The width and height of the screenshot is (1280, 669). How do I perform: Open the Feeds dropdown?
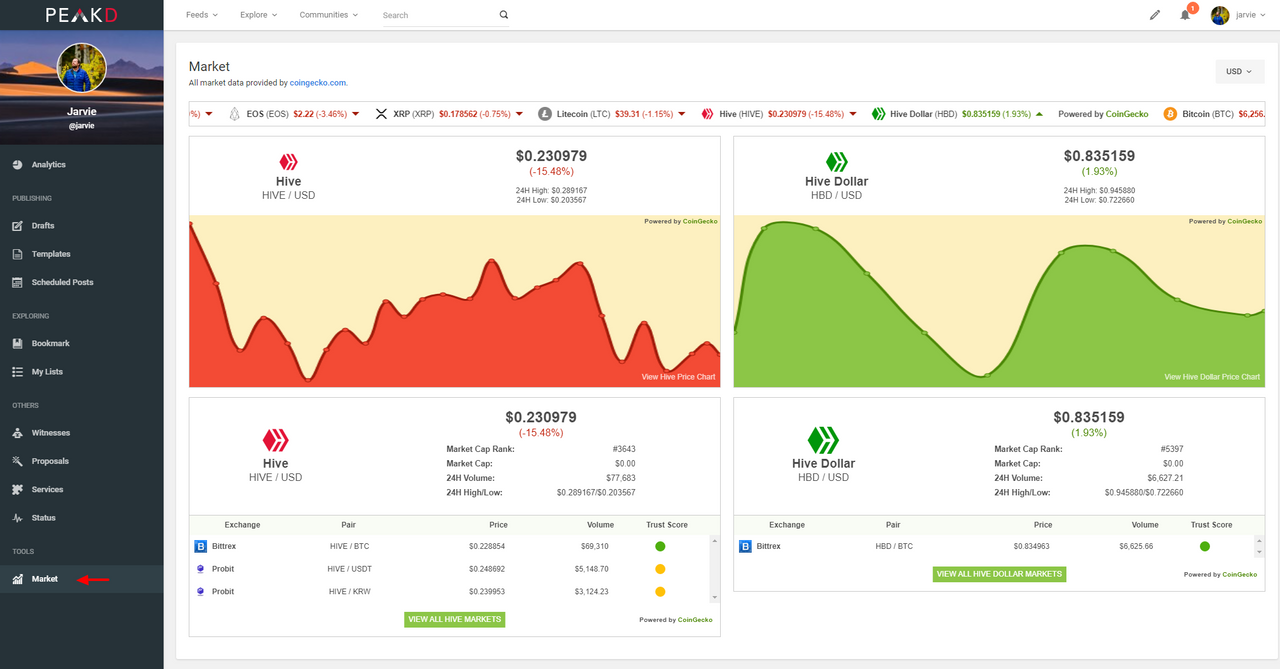202,15
